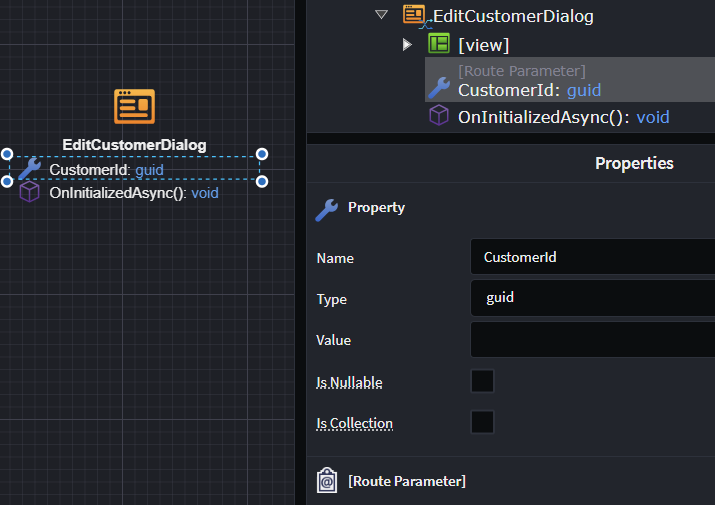Select CustomerId: guid in the tree
715x505 pixels.
[x=529, y=89]
